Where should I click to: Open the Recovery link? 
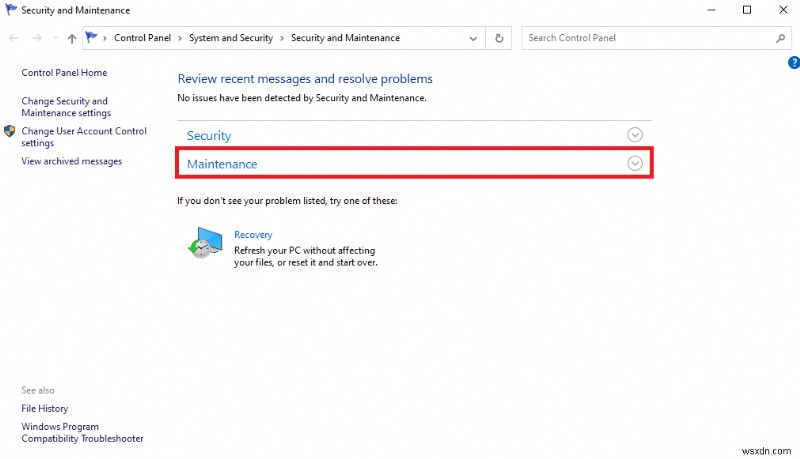coord(253,235)
